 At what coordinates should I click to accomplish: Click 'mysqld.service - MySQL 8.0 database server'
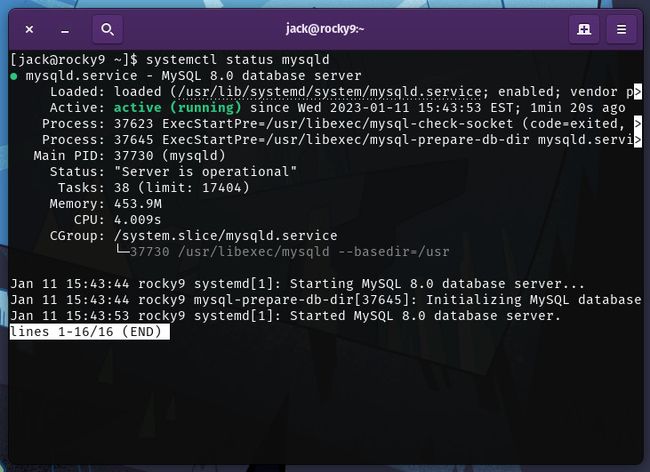tap(193, 76)
